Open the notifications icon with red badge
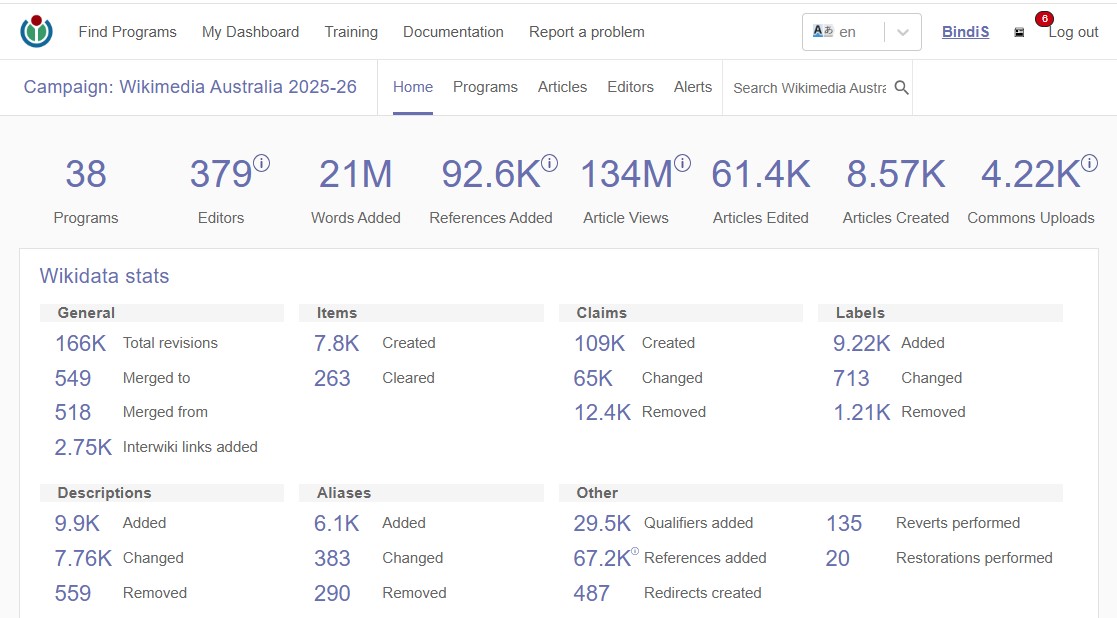Screen dimensions: 1117x618 point(1019,32)
